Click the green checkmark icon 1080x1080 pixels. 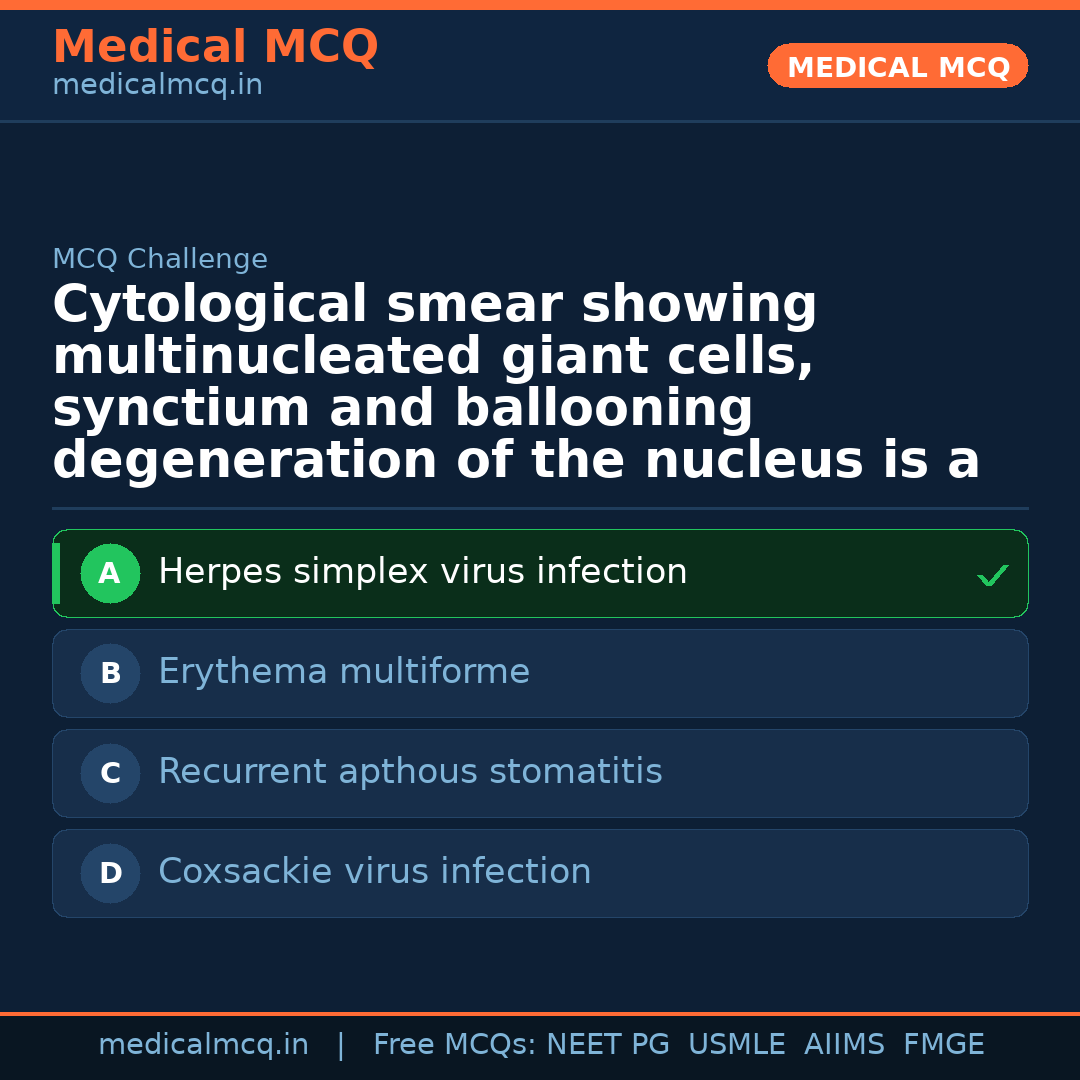tap(992, 576)
